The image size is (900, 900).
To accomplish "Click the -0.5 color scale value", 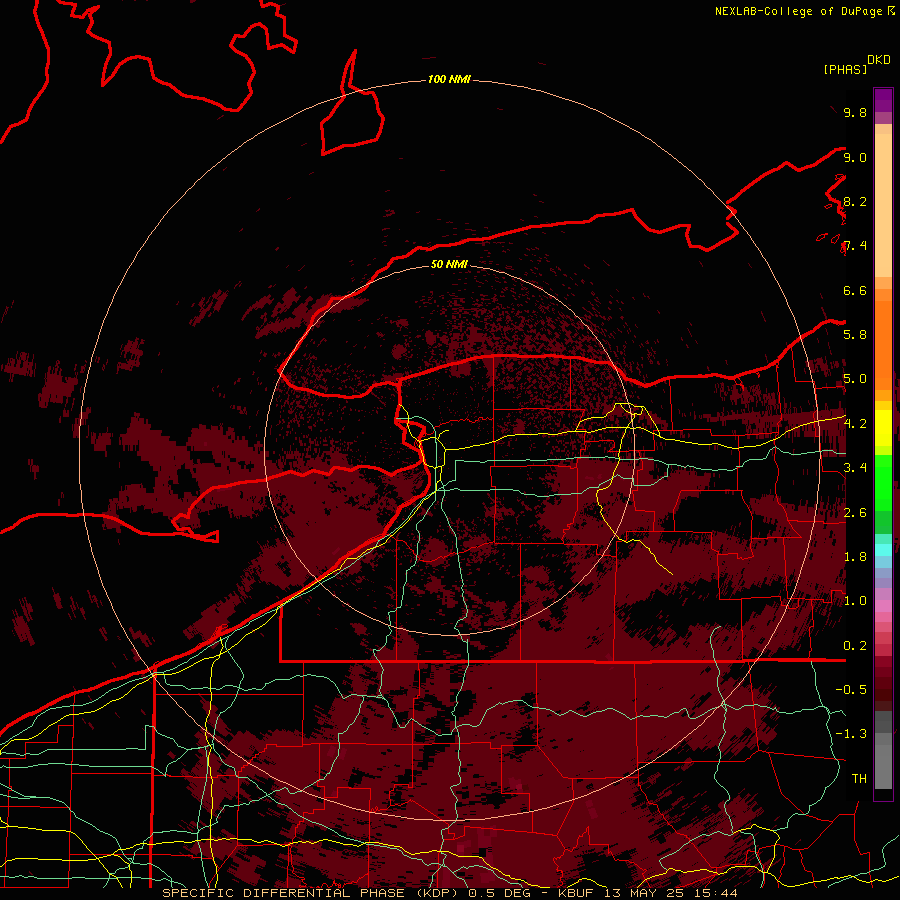I will point(851,689).
